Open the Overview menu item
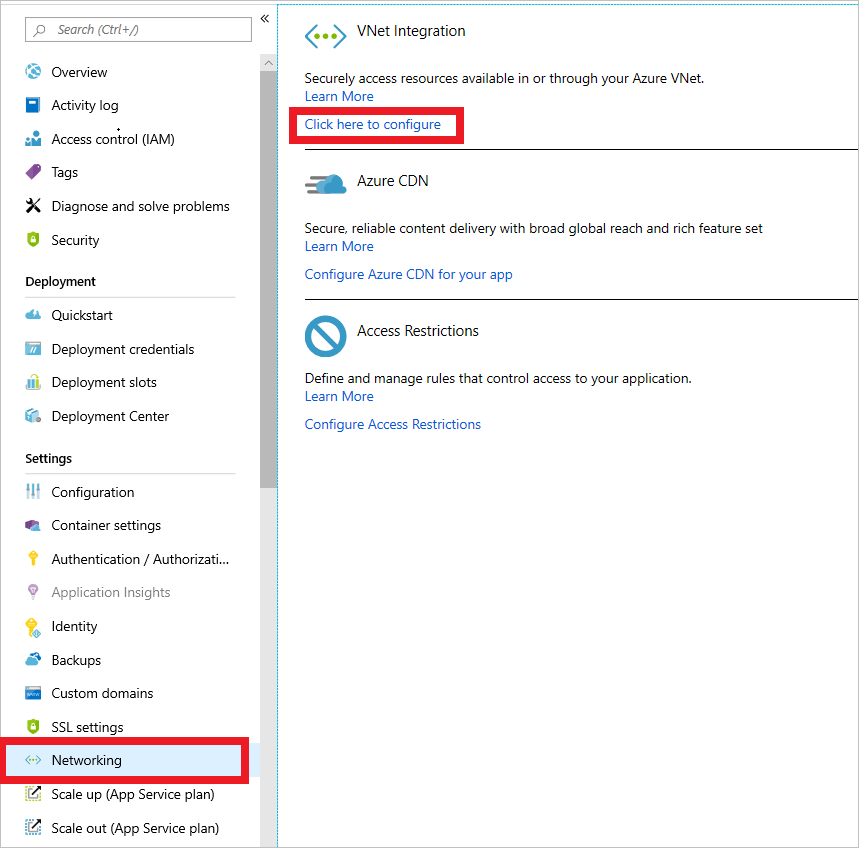The width and height of the screenshot is (859, 848). 79,72
